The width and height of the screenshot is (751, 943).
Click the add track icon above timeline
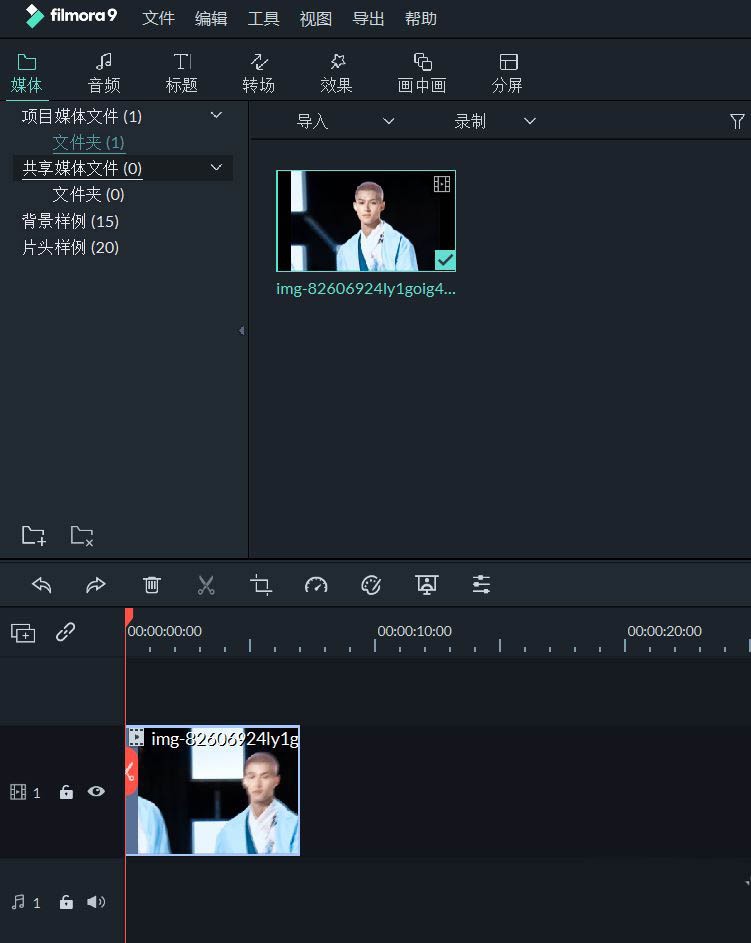pyautogui.click(x=23, y=632)
